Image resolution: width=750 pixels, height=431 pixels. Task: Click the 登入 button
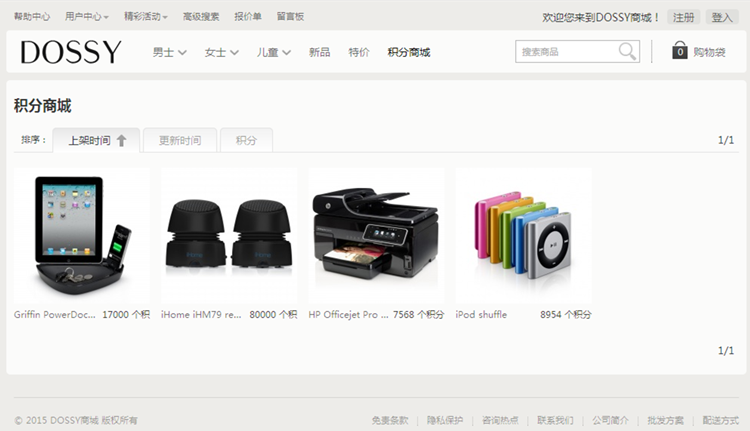[722, 17]
